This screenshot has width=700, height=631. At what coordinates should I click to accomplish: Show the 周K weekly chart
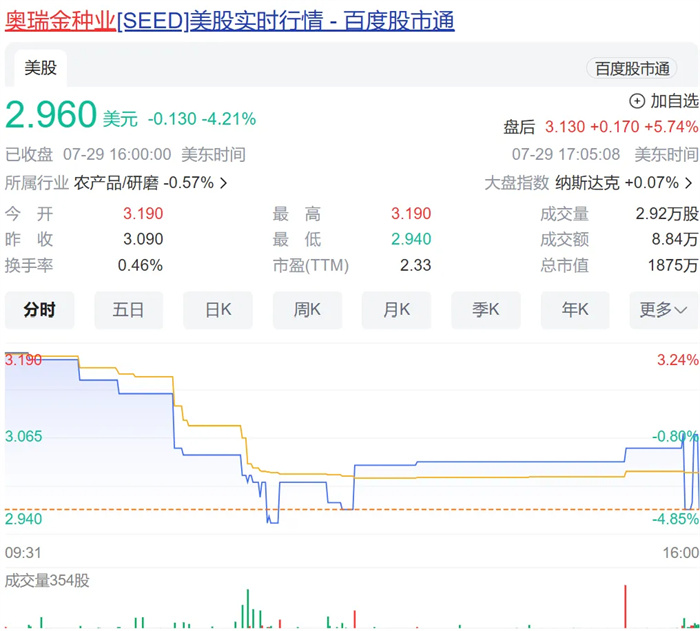[307, 310]
